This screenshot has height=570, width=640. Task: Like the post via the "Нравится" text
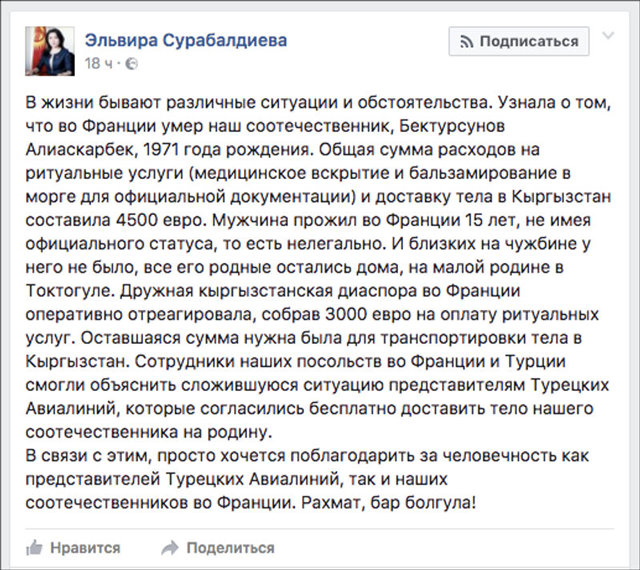coord(85,547)
